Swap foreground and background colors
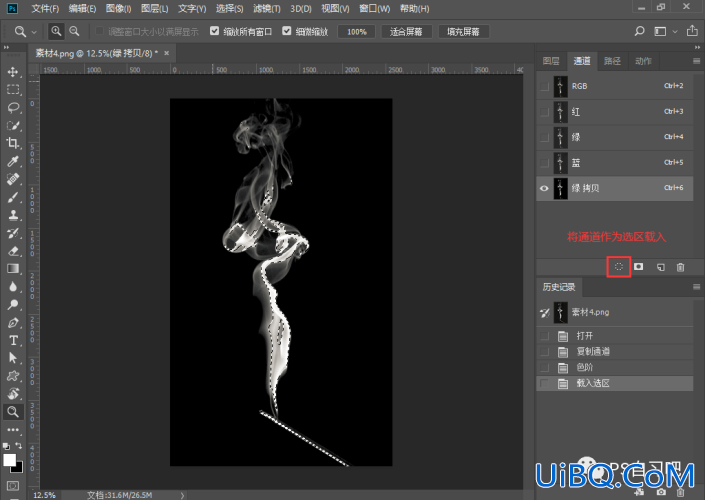Viewport: 705px width, 500px height. [x=19, y=445]
